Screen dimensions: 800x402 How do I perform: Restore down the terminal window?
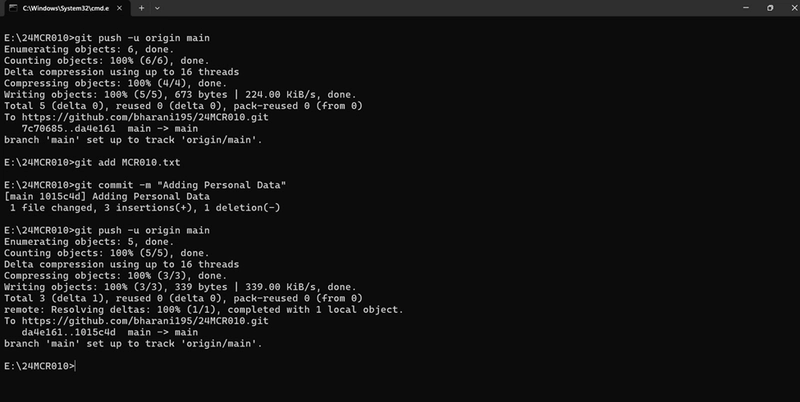pyautogui.click(x=770, y=8)
